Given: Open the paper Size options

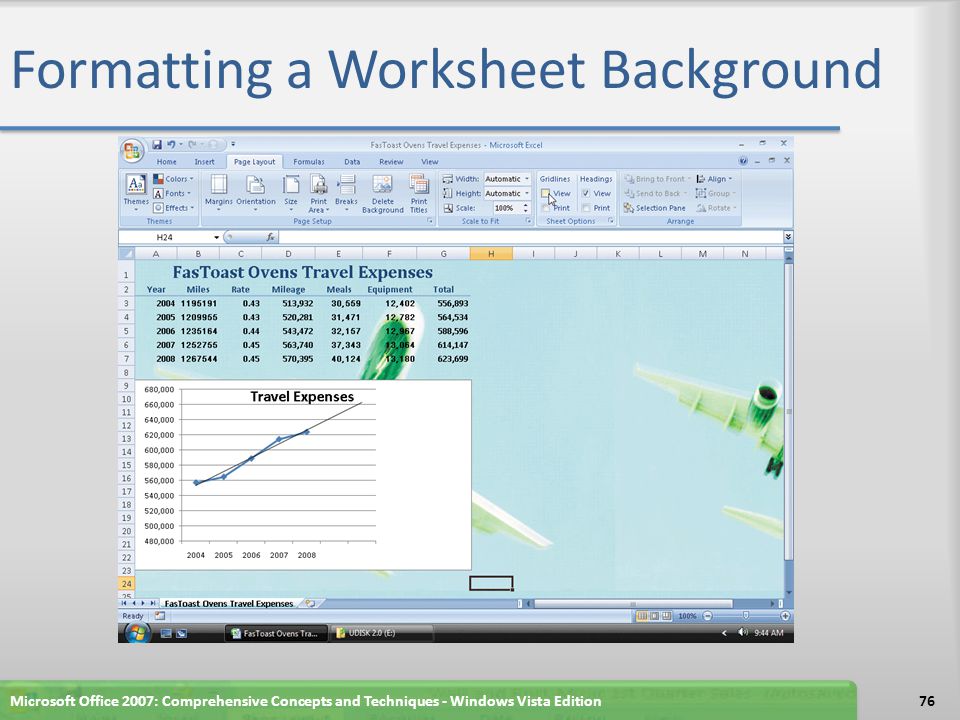Looking at the screenshot, I should click(291, 192).
